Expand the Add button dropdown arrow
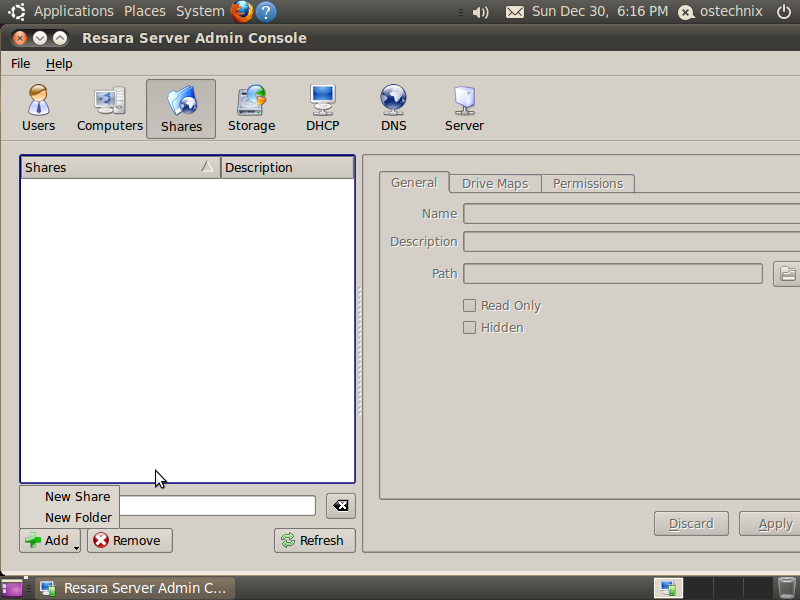 pyautogui.click(x=76, y=547)
